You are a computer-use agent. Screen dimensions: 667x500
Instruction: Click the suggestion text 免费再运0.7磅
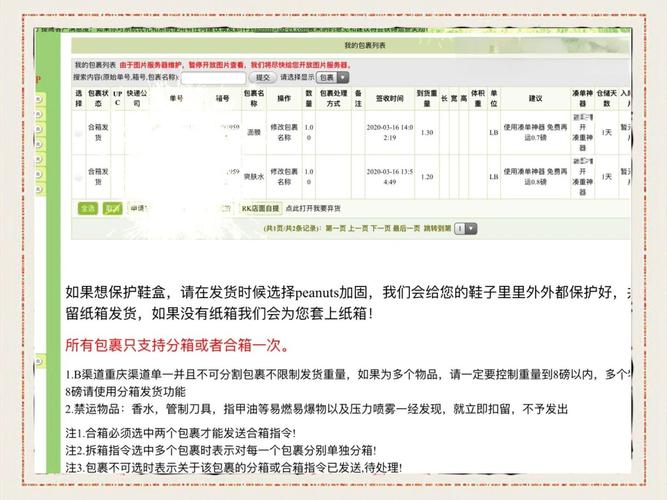coord(536,132)
